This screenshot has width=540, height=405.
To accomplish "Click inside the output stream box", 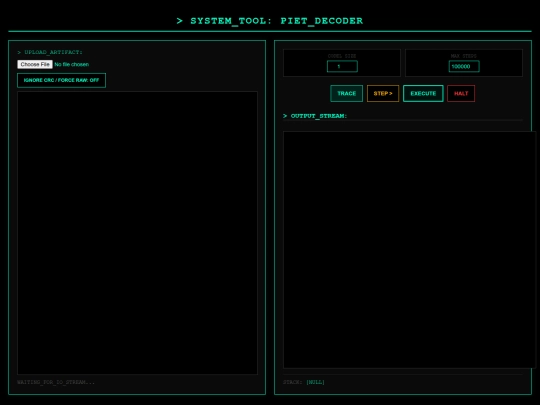I will [409, 250].
